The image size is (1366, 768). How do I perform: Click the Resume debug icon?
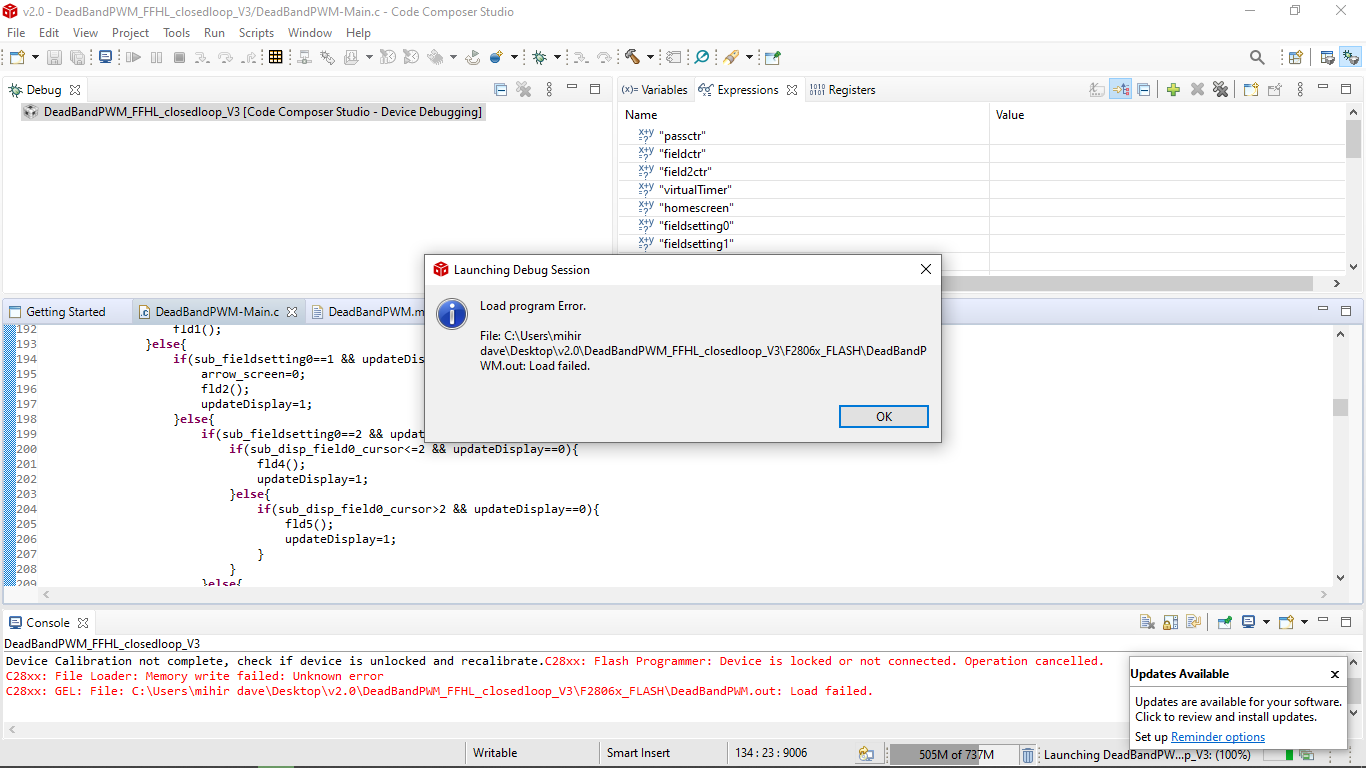[x=133, y=58]
